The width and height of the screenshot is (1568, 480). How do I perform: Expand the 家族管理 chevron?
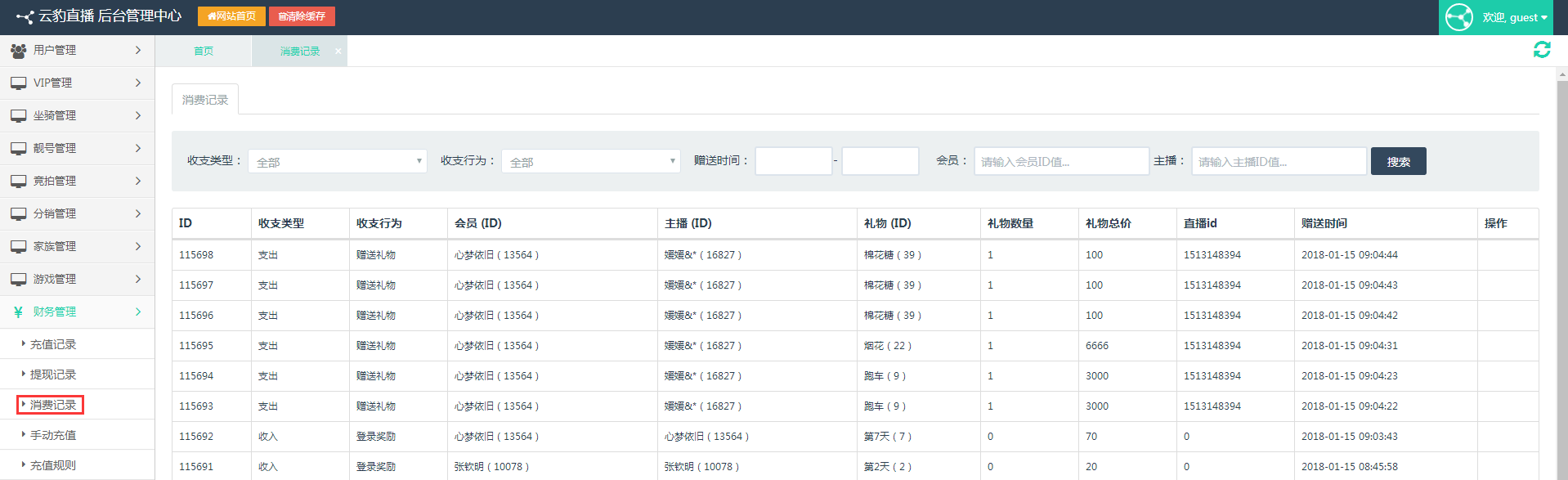(x=138, y=246)
